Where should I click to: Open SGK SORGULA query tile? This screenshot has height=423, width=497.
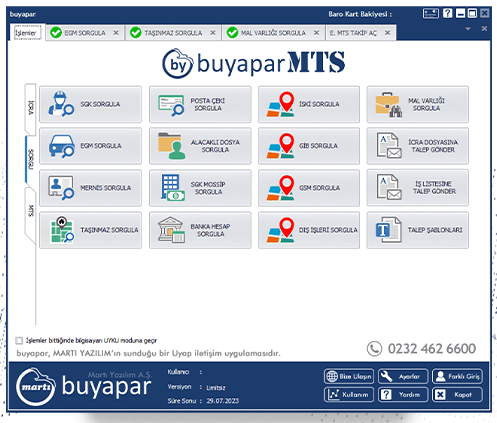pyautogui.click(x=90, y=104)
